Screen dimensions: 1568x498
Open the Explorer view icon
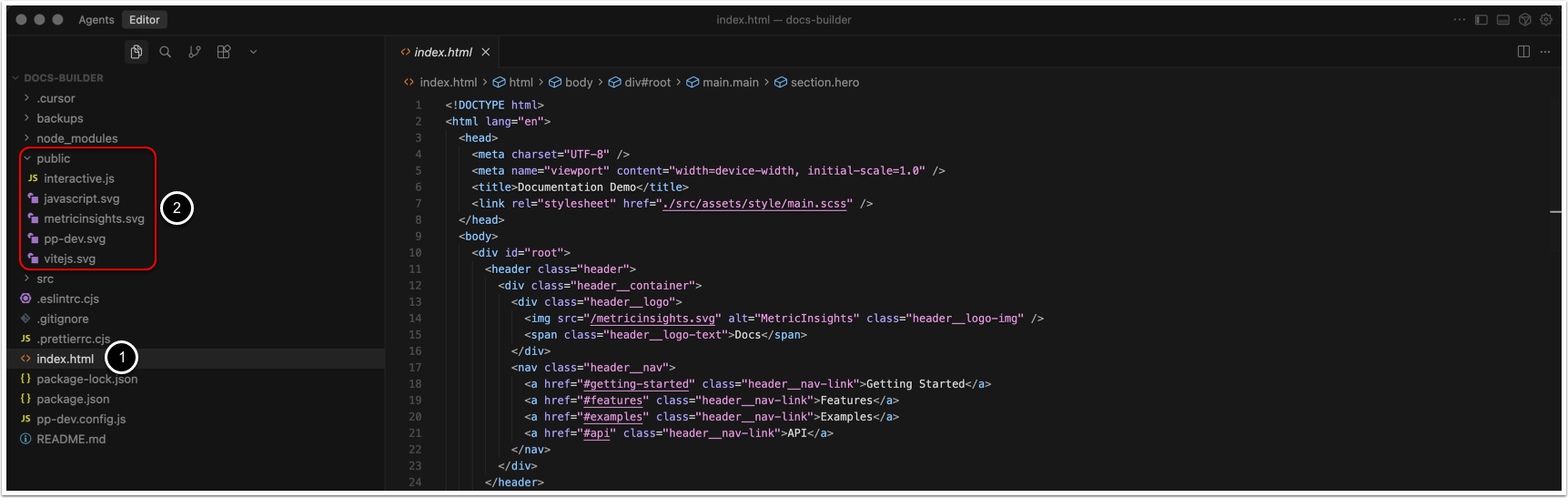point(136,52)
